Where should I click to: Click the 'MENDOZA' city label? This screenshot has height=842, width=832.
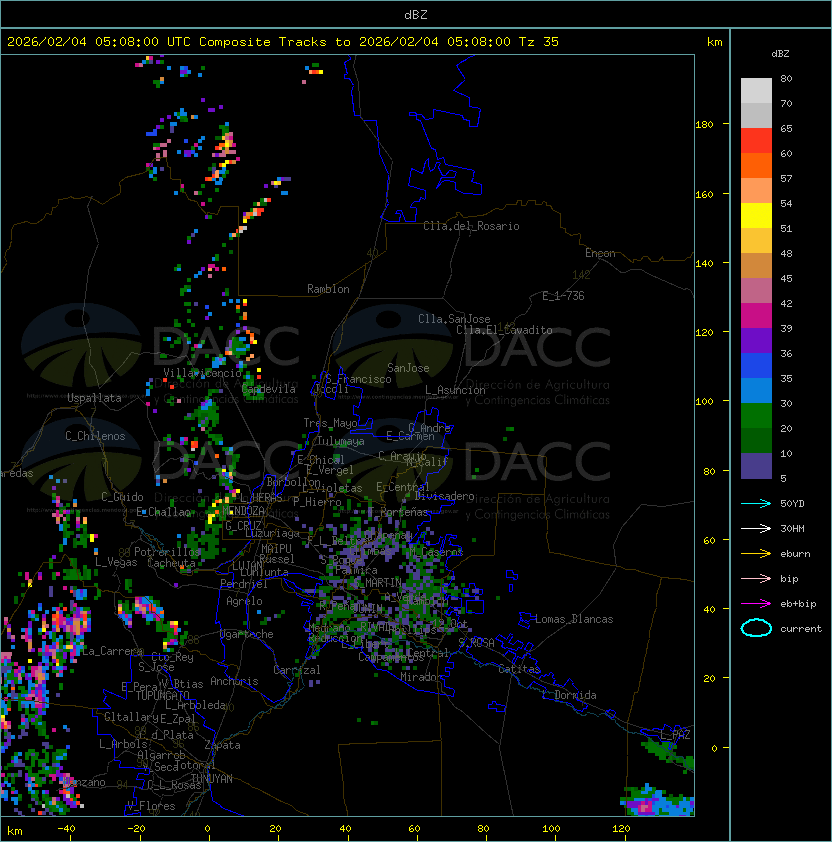pos(243,510)
